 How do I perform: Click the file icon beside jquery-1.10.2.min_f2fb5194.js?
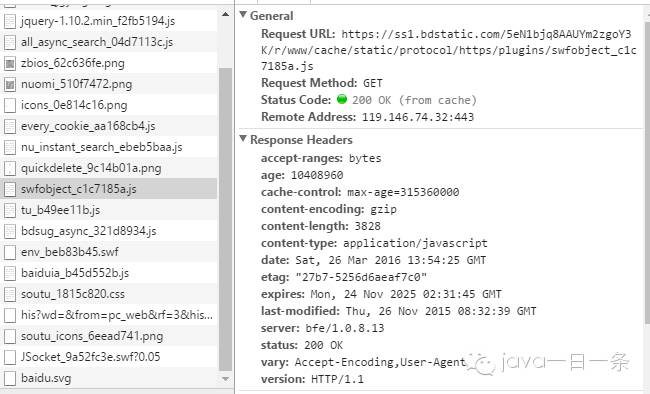click(x=10, y=21)
